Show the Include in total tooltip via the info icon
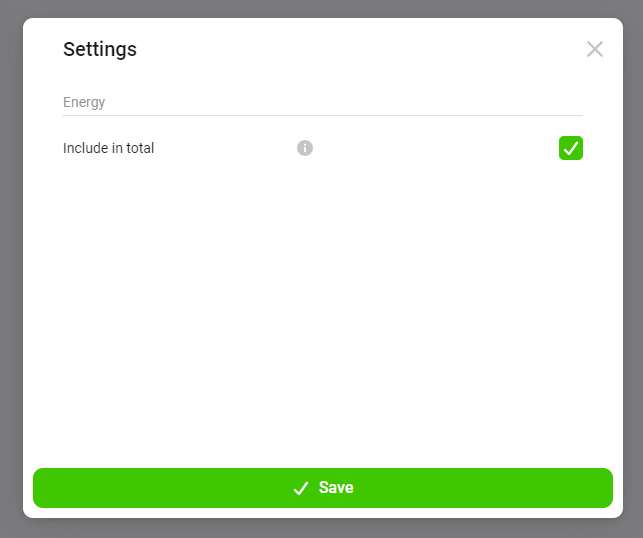 tap(305, 148)
